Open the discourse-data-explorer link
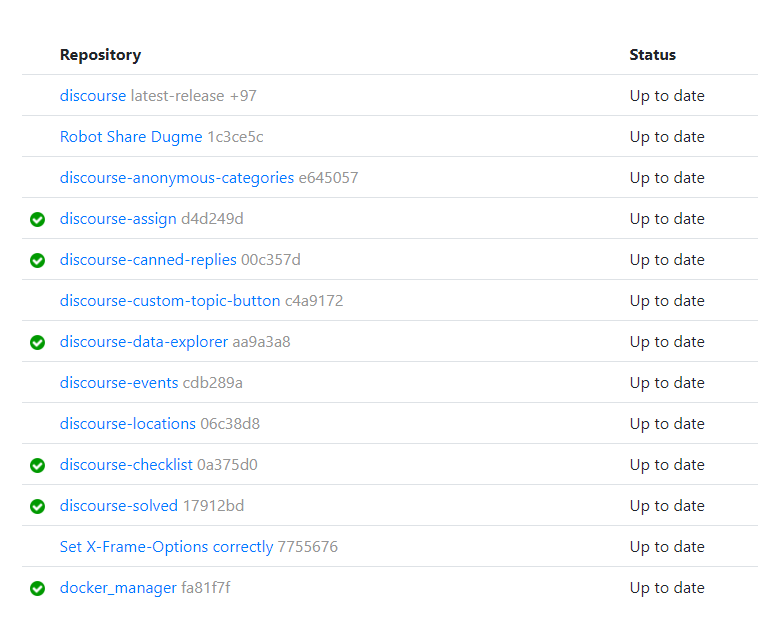The height and width of the screenshot is (629, 758). [144, 342]
